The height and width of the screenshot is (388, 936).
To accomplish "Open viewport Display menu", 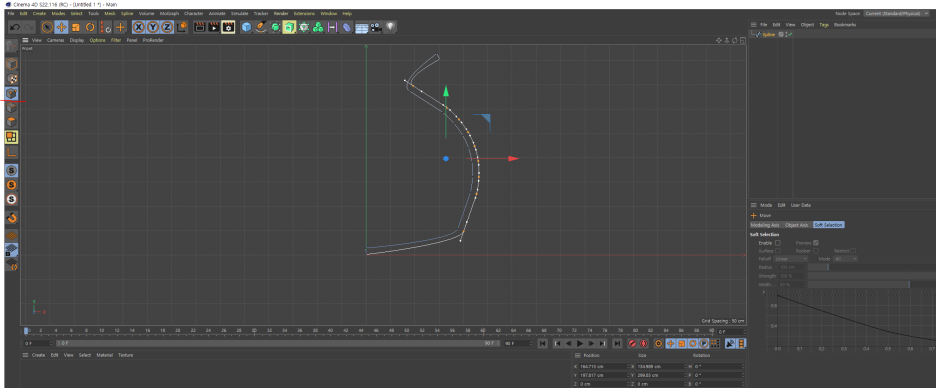I will coord(77,40).
